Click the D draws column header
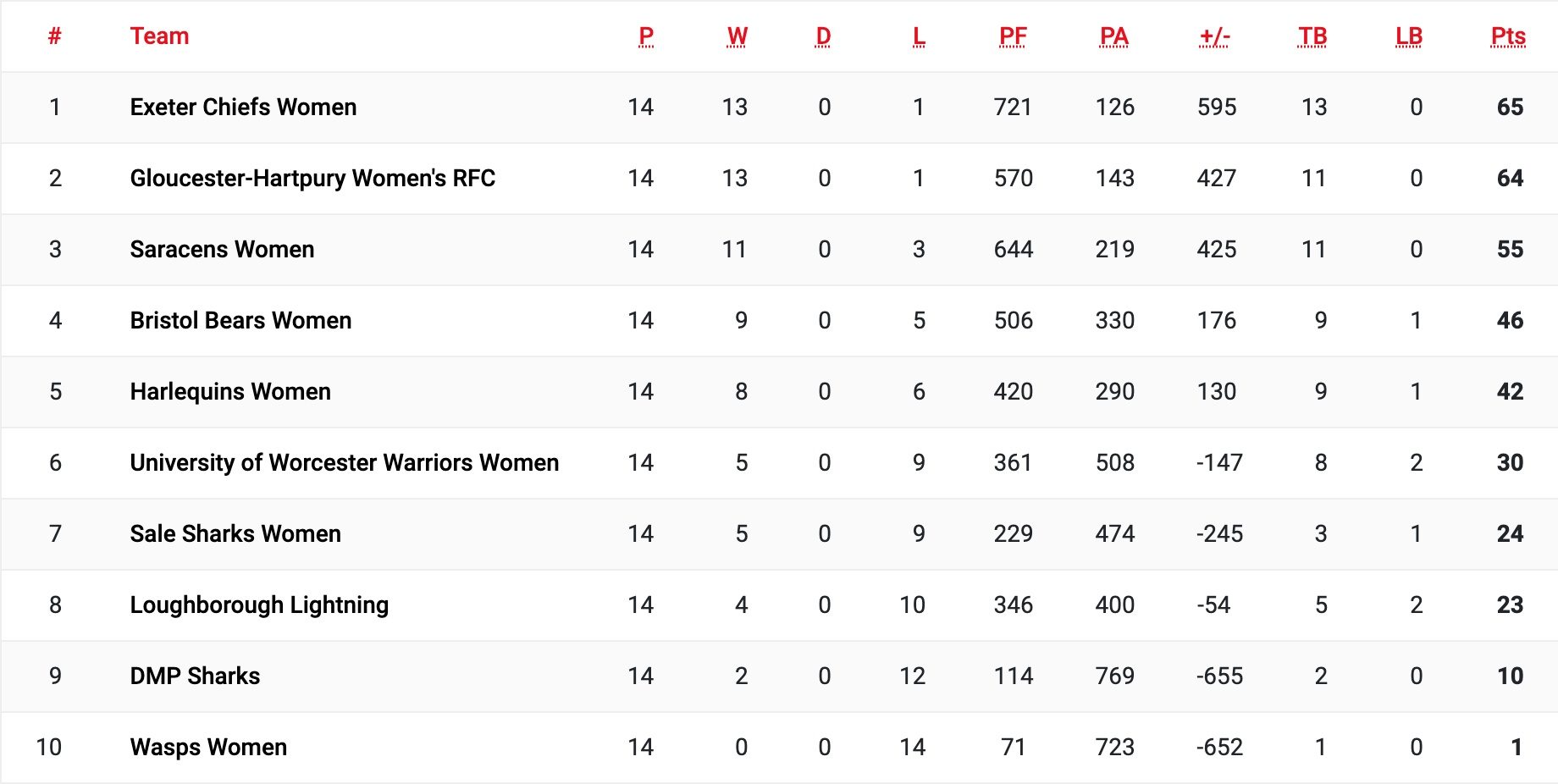Viewport: 1558px width, 784px height. tap(823, 36)
